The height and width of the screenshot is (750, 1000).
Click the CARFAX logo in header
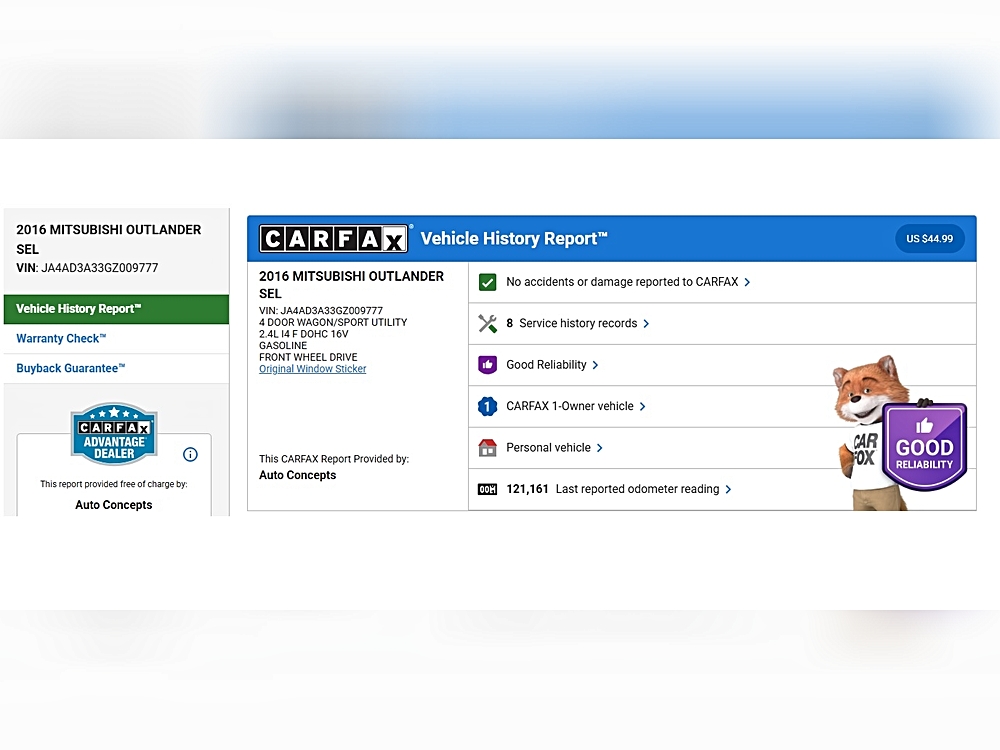coord(334,239)
